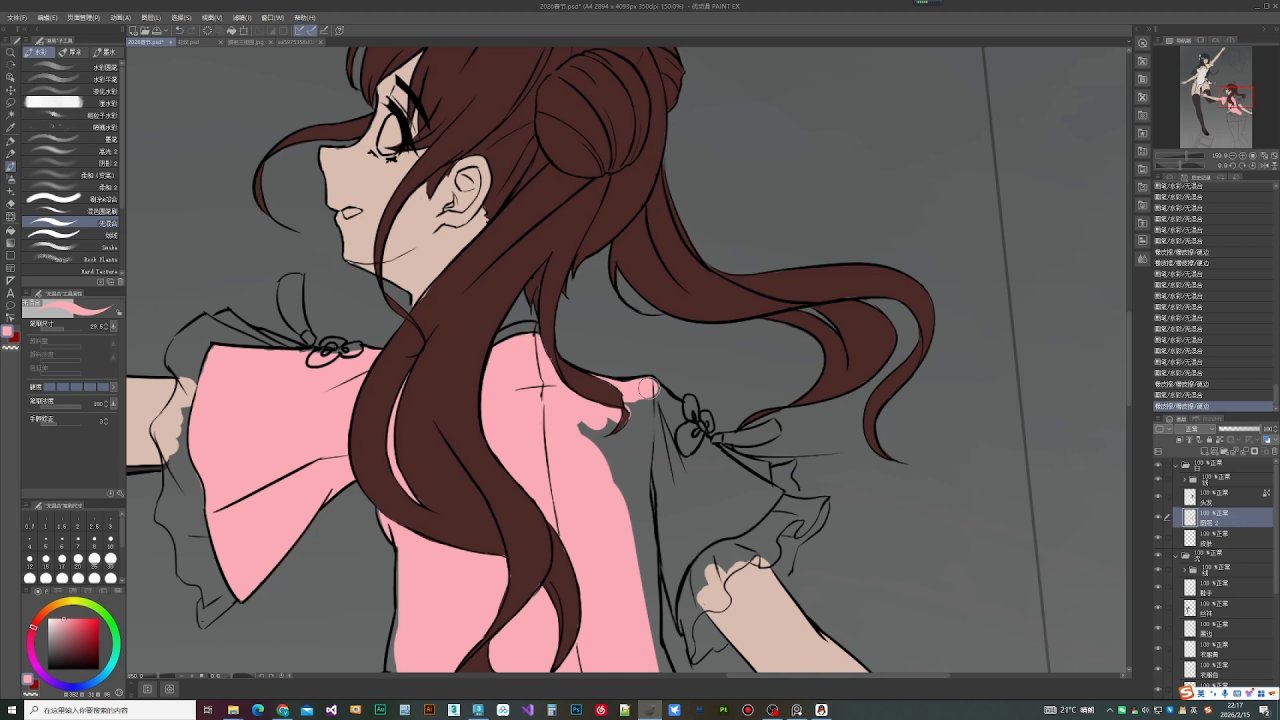
Task: Click the Navigator canvas preview thumbnail
Action: coord(1215,97)
